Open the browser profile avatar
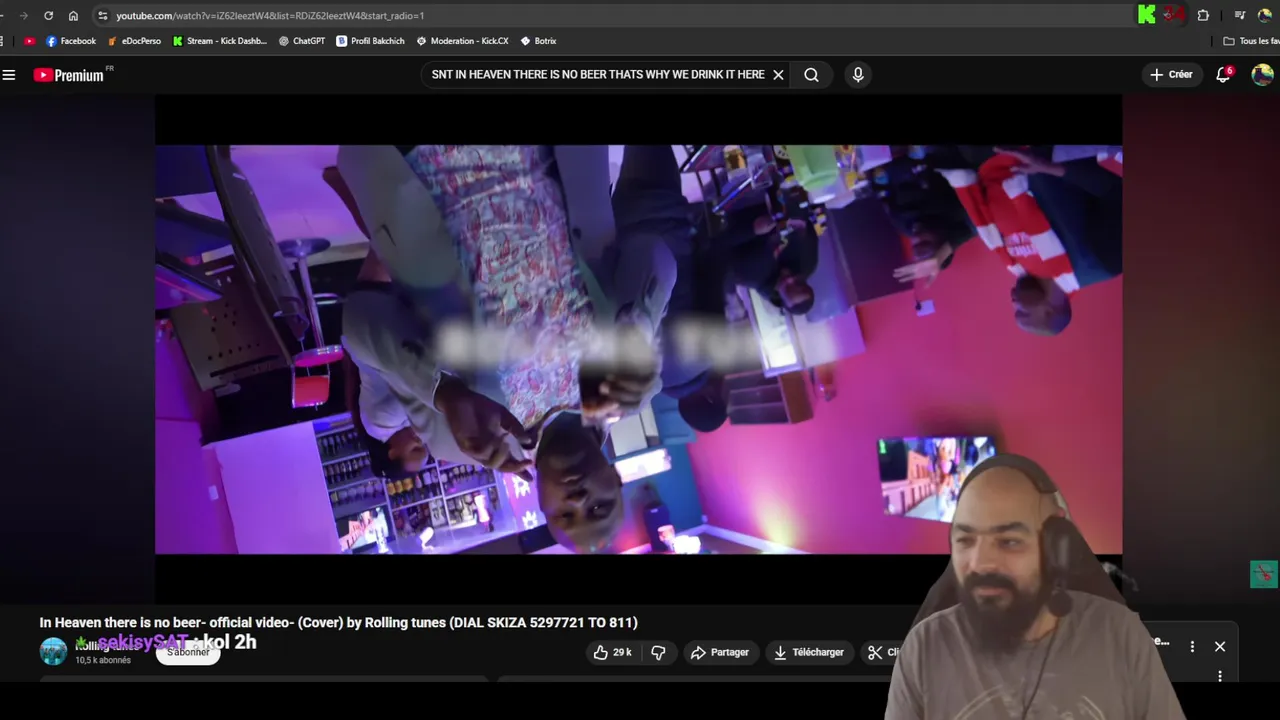Screen dimensions: 1280x720 tap(1265, 15)
